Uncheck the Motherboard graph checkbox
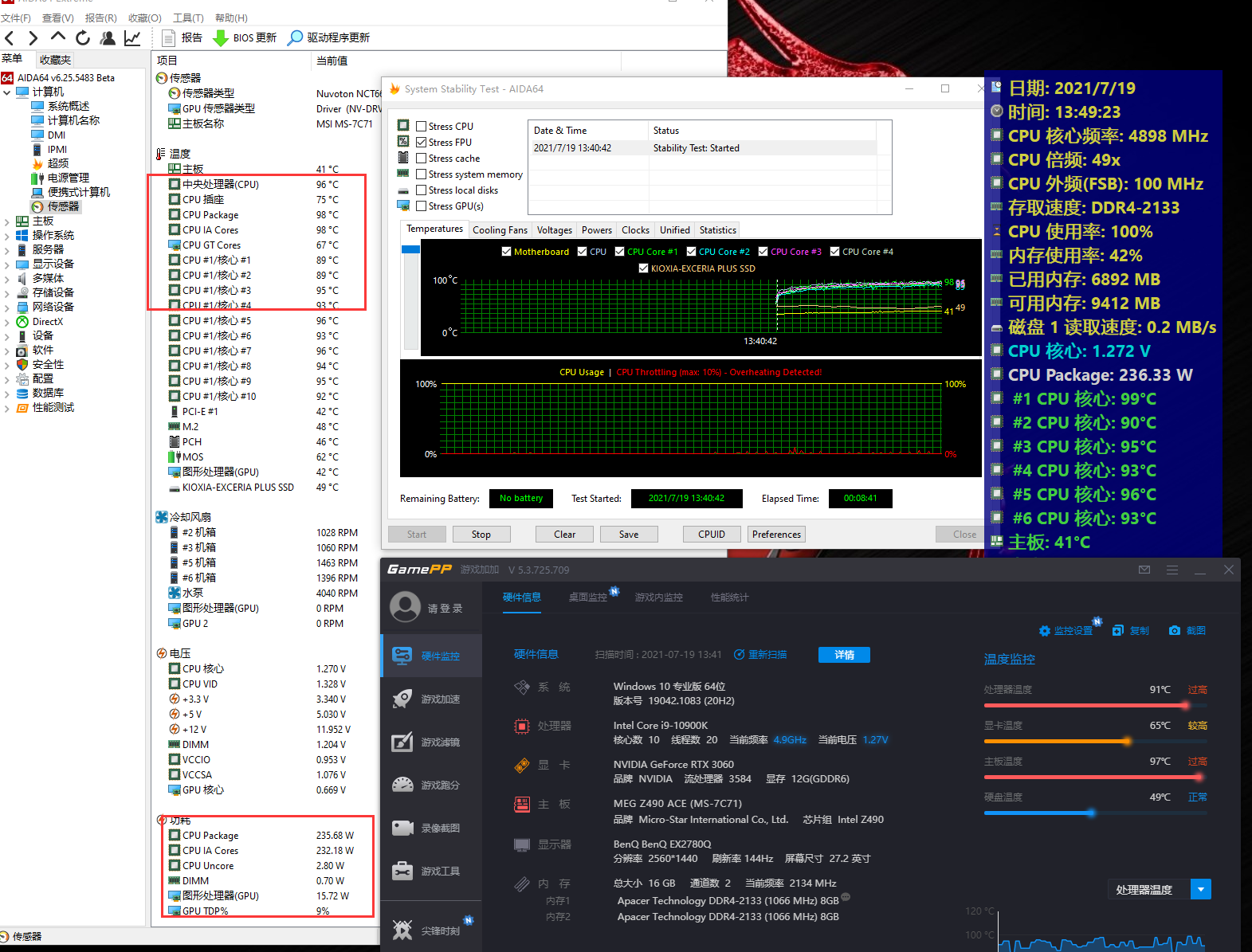This screenshot has width=1252, height=952. 506,251
